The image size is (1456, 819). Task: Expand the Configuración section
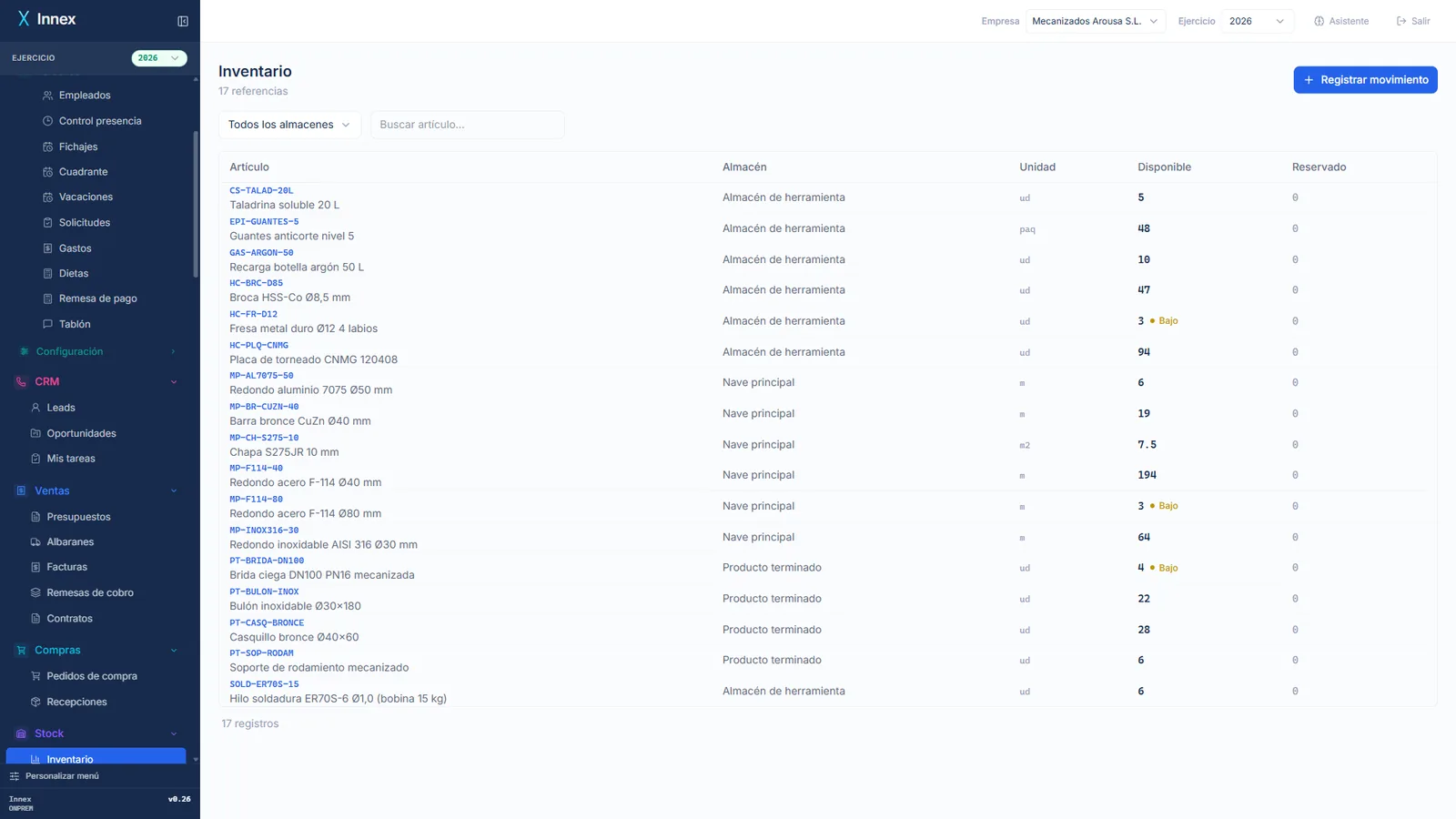tap(174, 352)
